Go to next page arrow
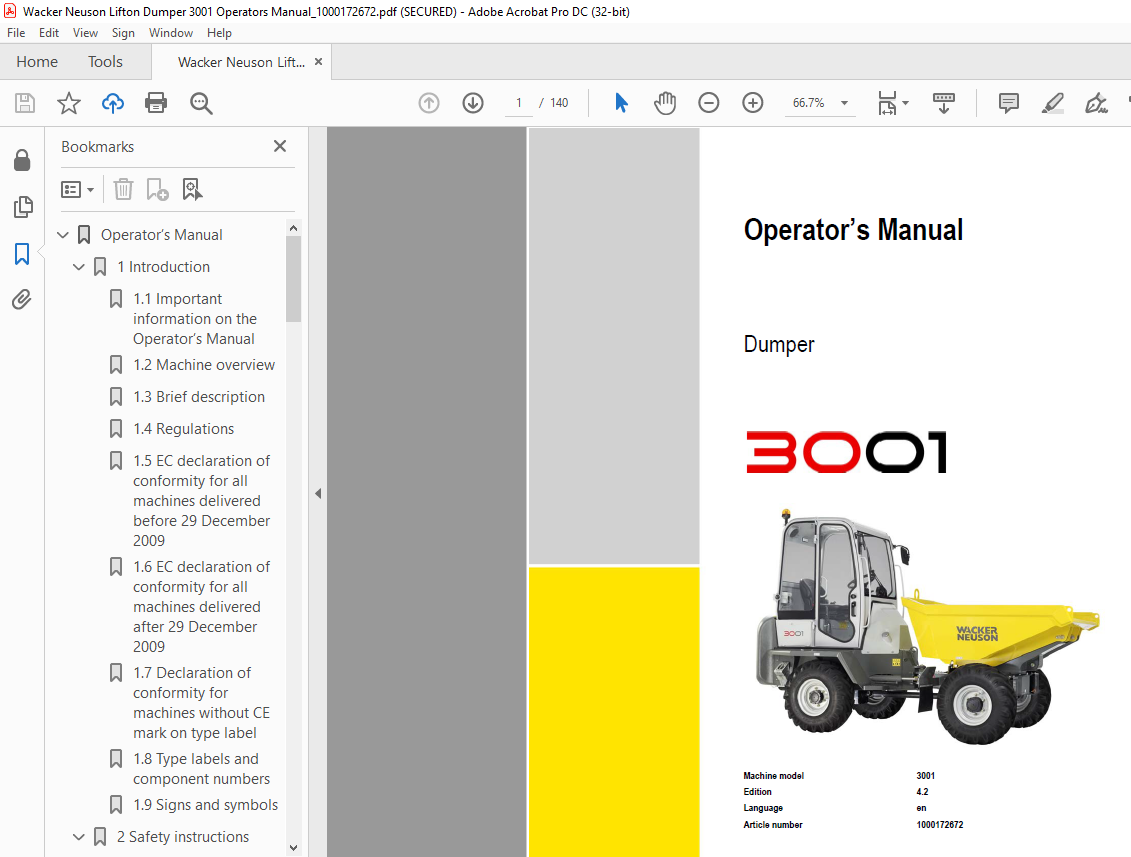 click(x=472, y=103)
